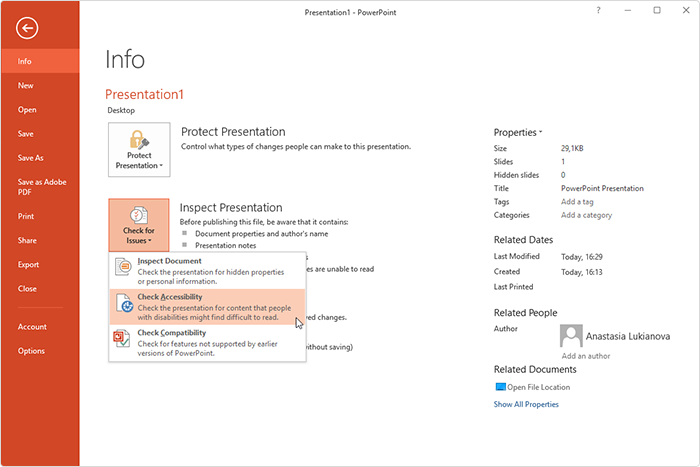
Task: Click the Inspect Document icon
Action: coord(123,267)
